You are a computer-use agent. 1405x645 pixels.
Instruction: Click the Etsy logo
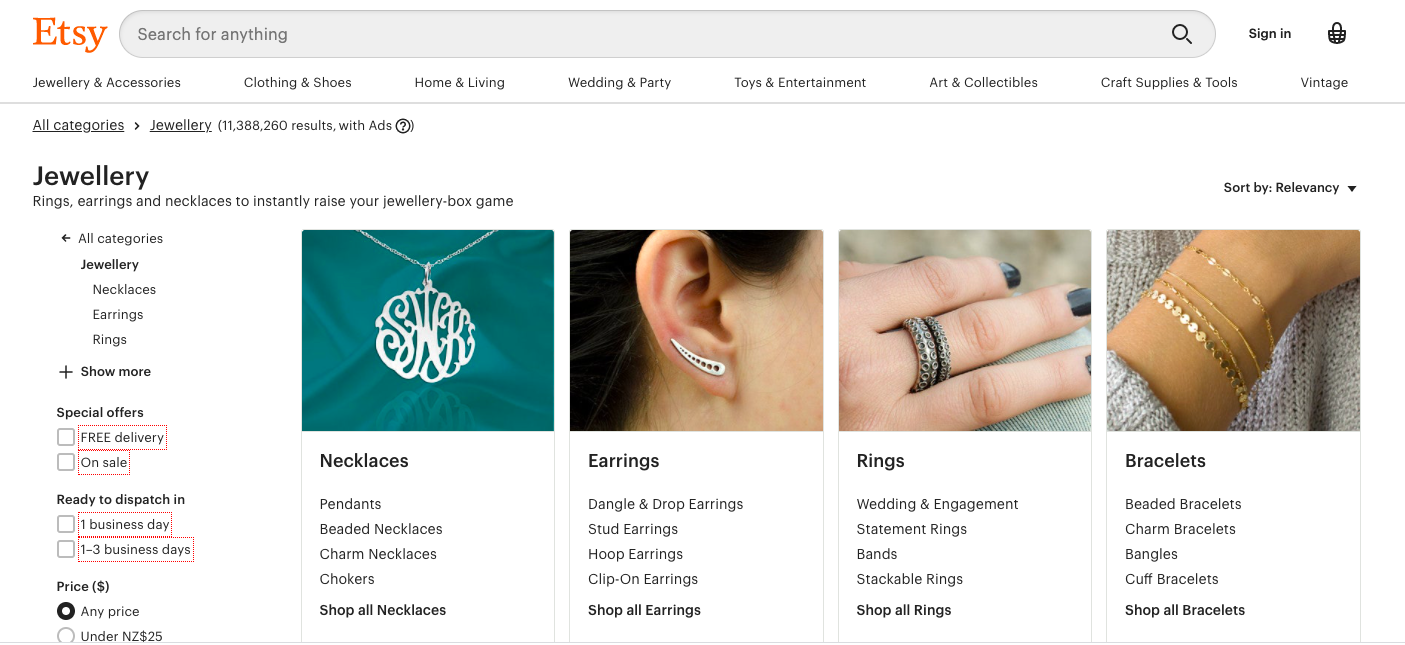(69, 34)
